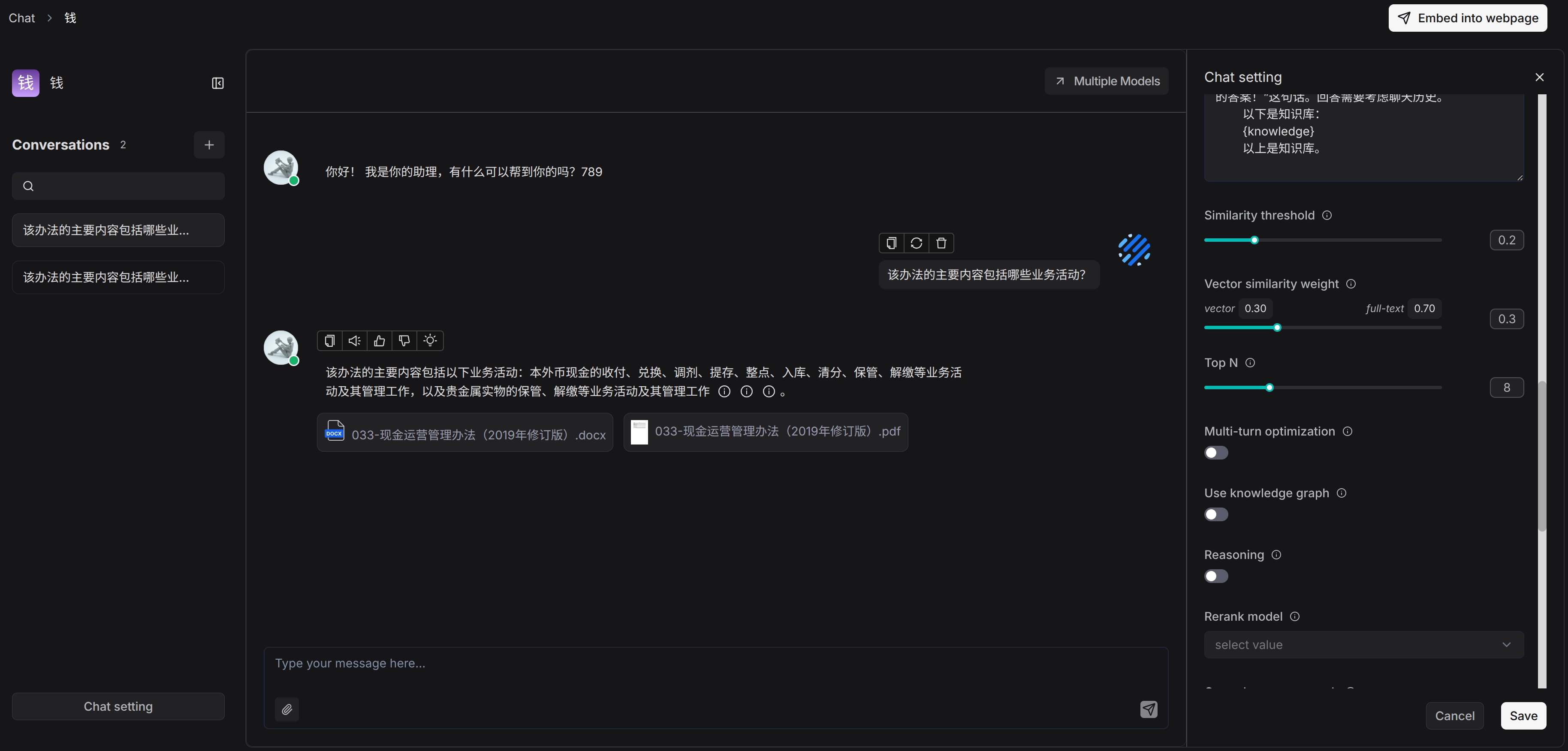
Task: Click the lightbulb icon on answer
Action: (x=430, y=341)
